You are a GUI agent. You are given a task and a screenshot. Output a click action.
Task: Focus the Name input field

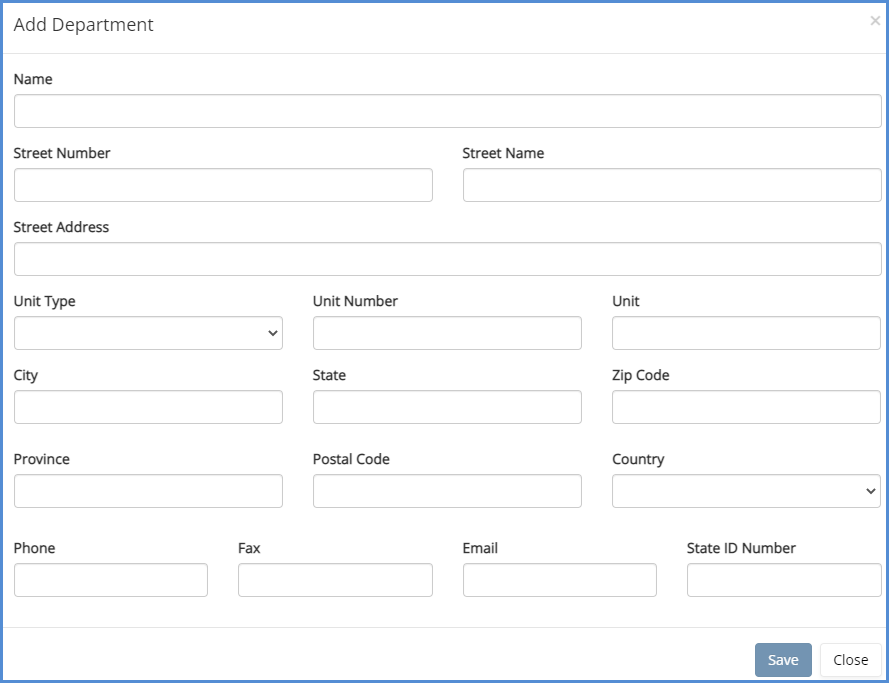(447, 111)
